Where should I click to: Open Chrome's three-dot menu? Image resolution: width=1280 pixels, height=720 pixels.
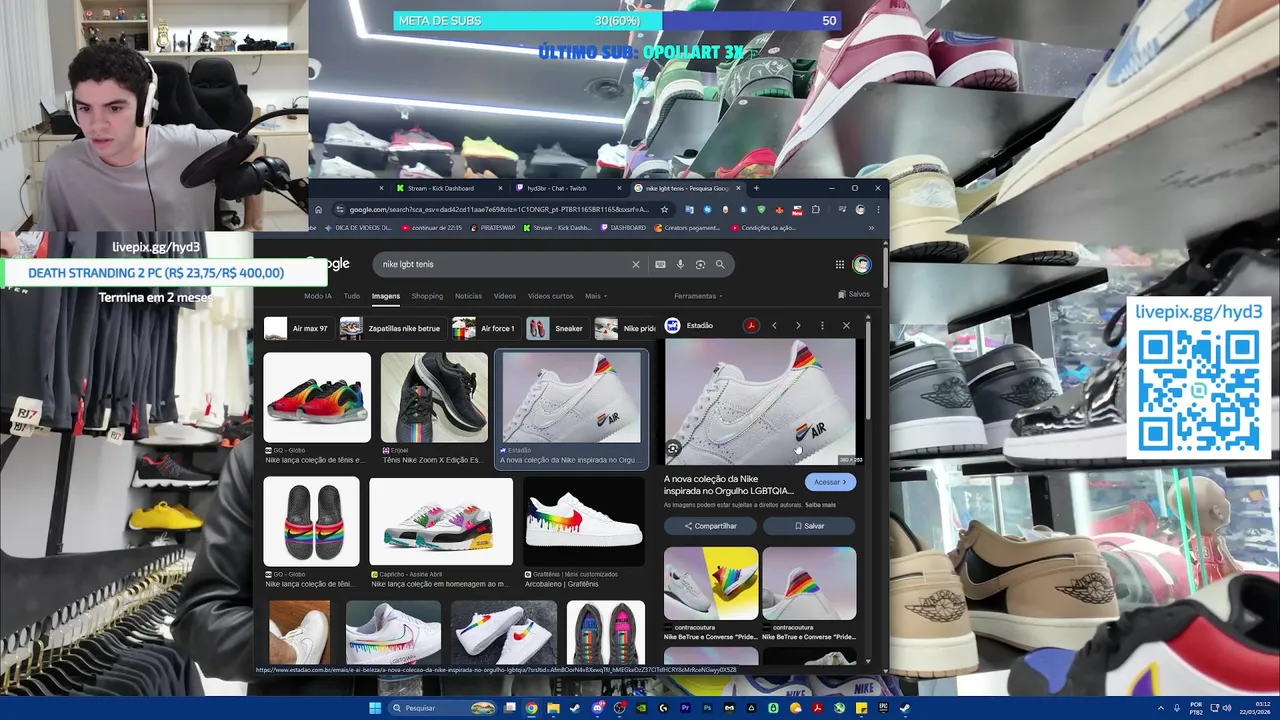pyautogui.click(x=877, y=209)
